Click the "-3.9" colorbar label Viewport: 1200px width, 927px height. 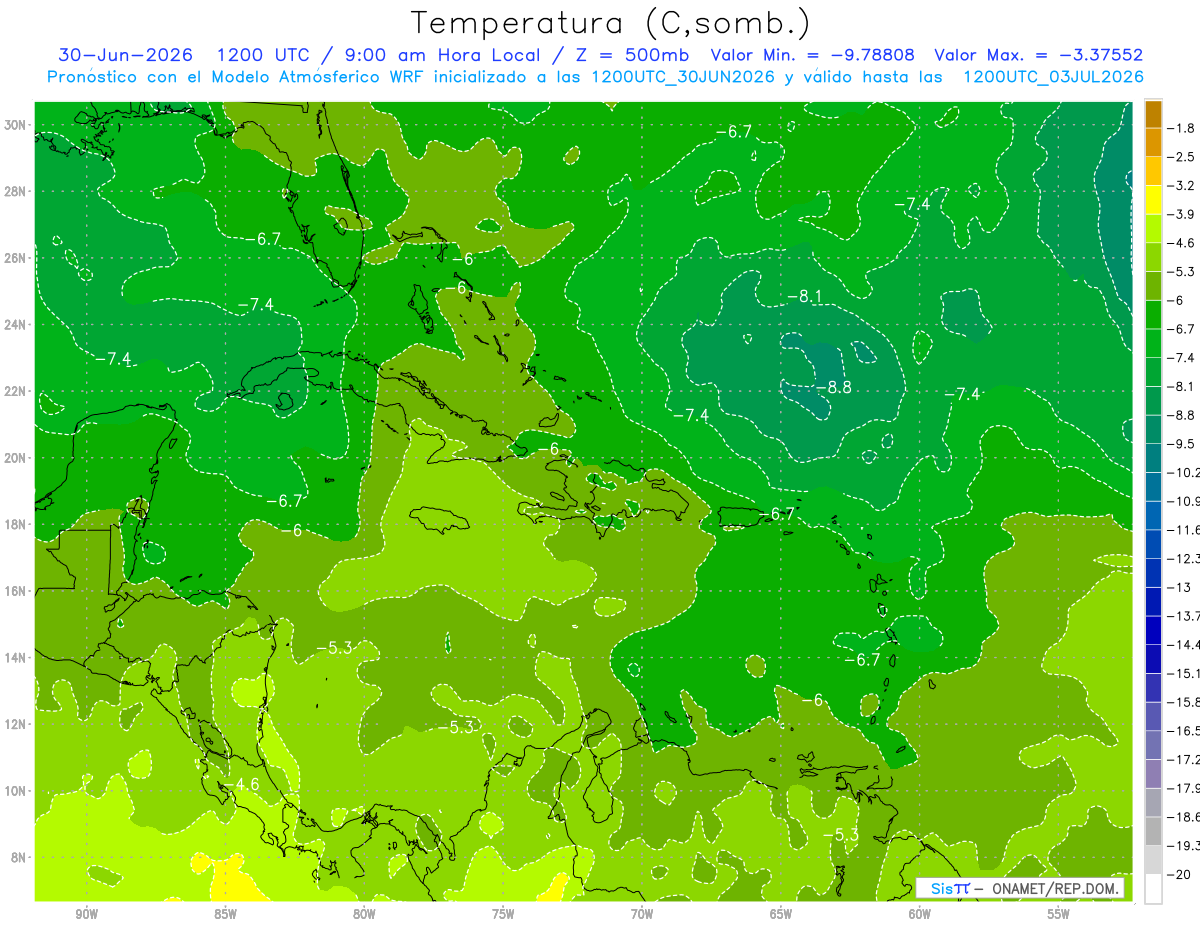1182,214
